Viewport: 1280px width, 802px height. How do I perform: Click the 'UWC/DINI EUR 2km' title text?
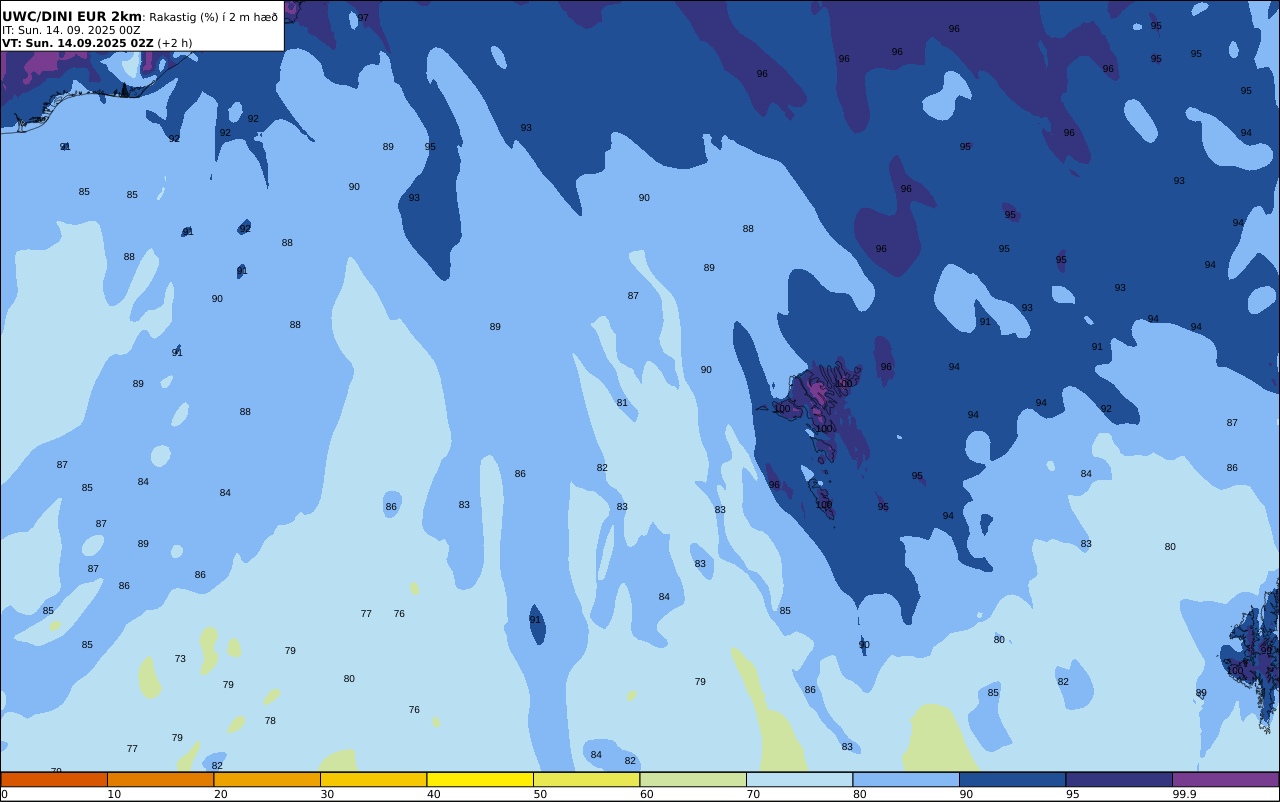72,17
